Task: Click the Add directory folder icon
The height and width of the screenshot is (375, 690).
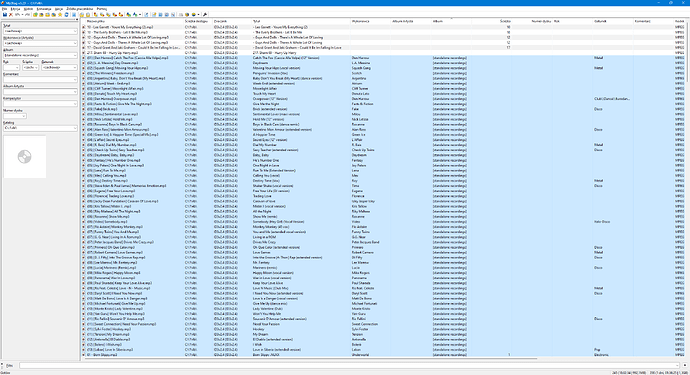Action: [41, 15]
